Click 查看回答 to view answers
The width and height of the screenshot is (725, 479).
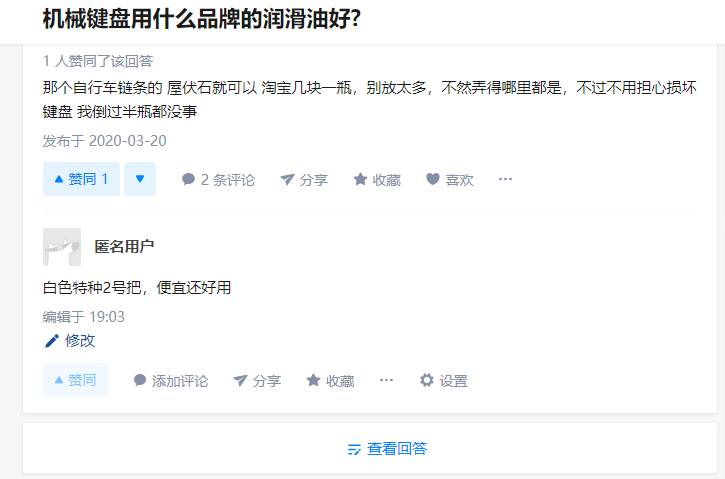pos(387,449)
